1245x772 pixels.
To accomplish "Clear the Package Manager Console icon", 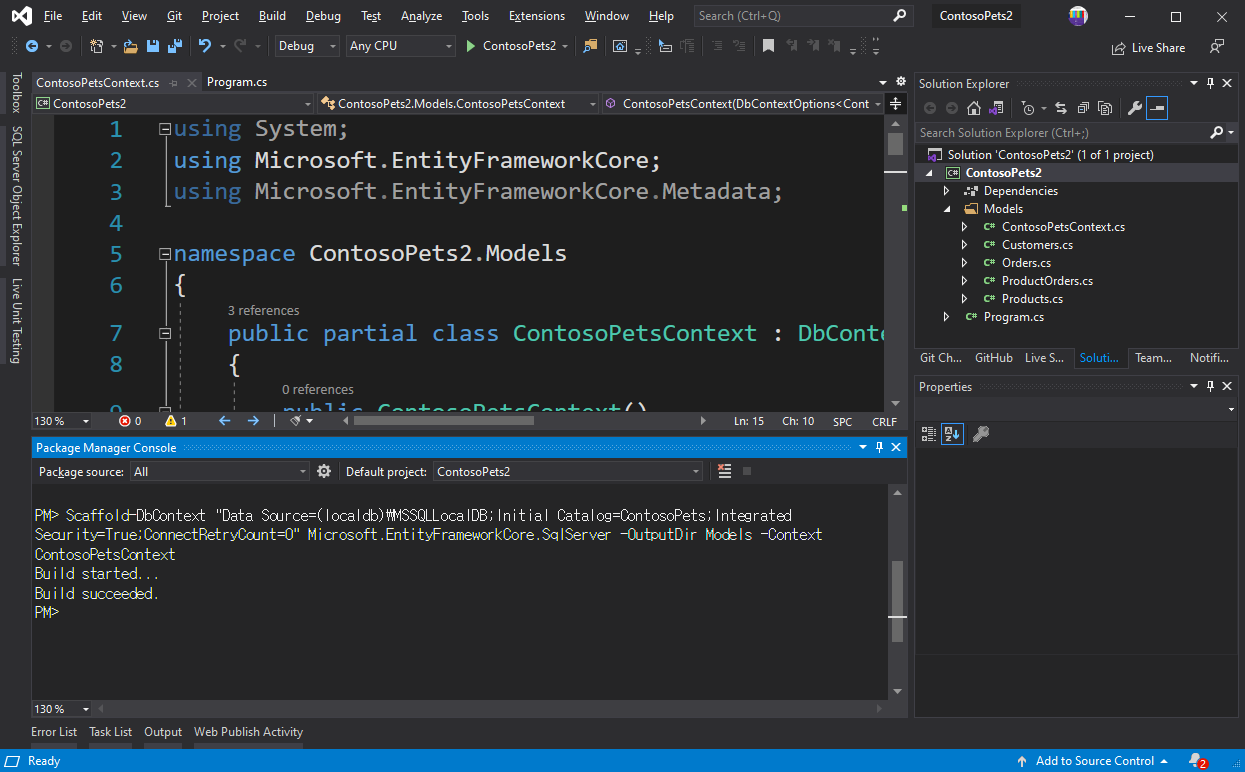I will pos(725,471).
